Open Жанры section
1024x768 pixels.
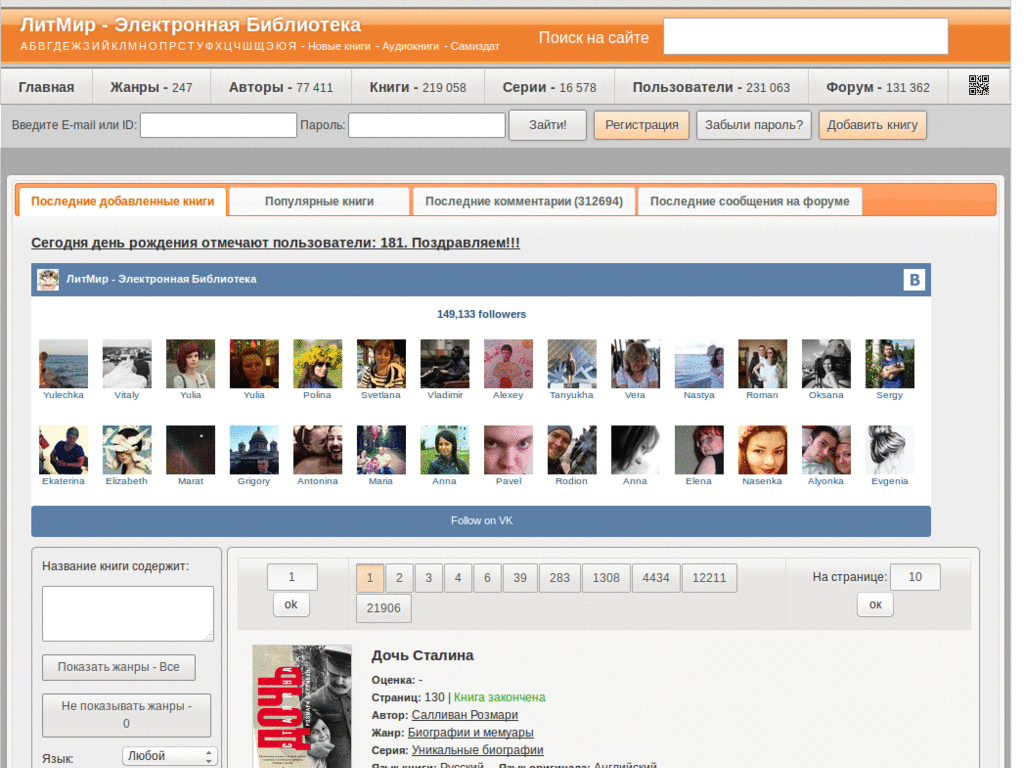151,88
